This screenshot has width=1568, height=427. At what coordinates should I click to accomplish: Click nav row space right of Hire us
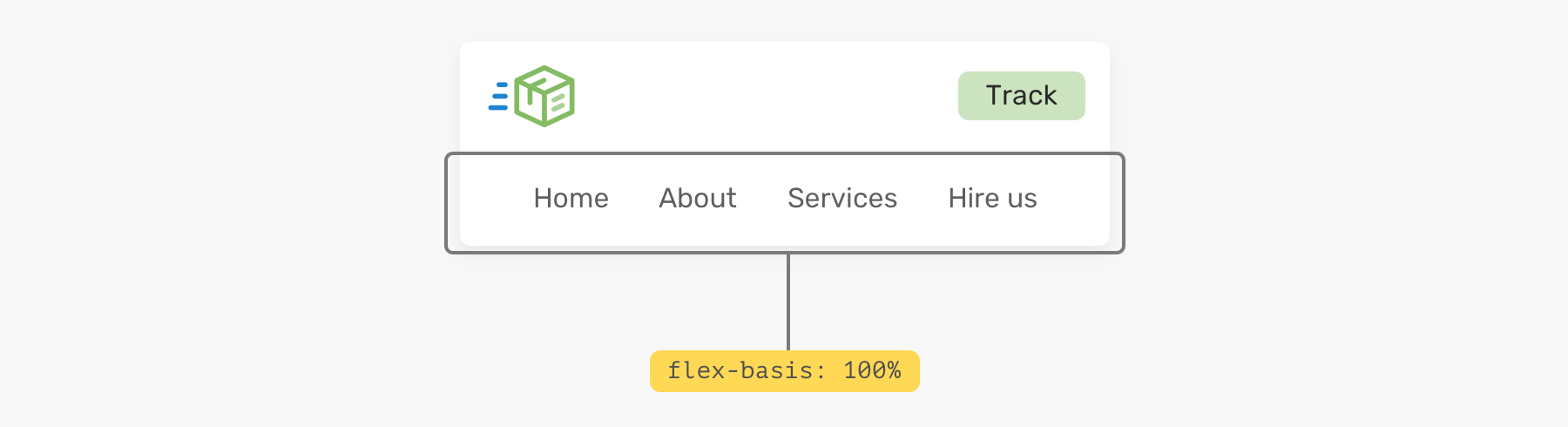pyautogui.click(x=1073, y=199)
